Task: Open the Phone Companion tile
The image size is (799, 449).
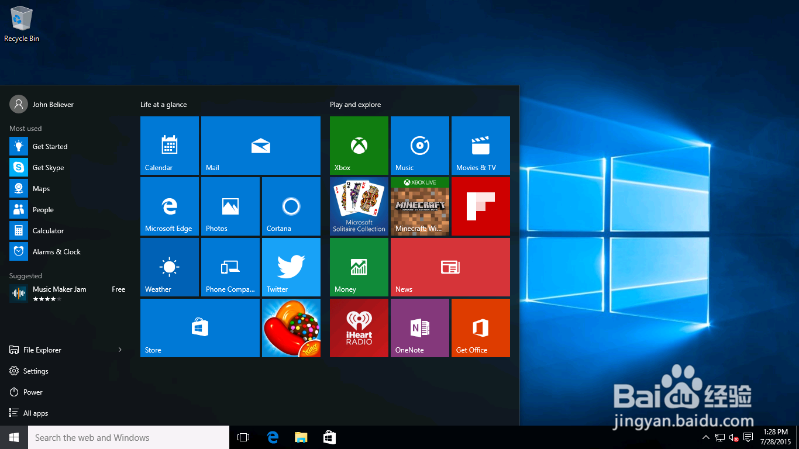Action: point(230,267)
